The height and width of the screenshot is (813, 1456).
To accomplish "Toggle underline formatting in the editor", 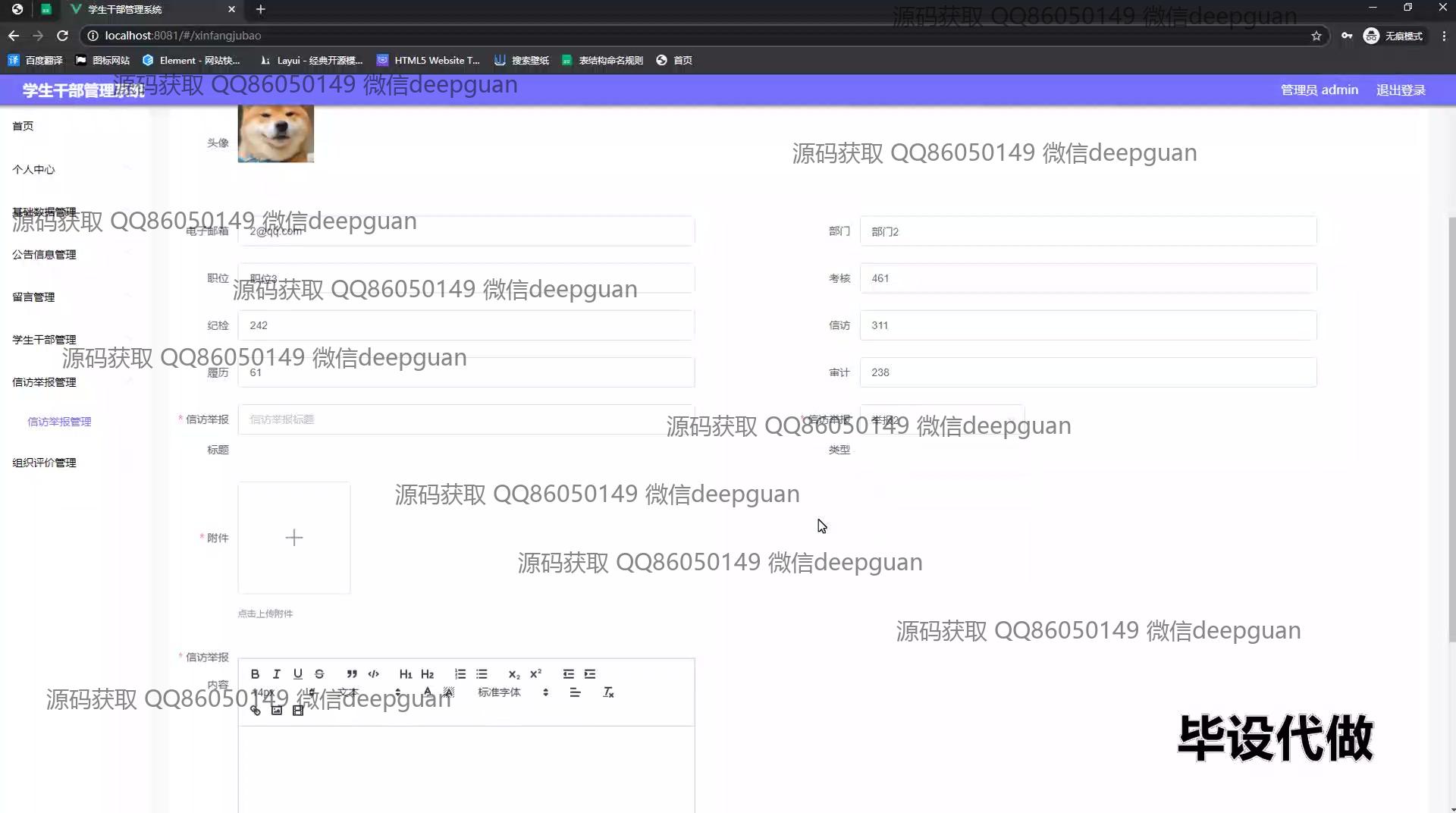I will (x=298, y=673).
